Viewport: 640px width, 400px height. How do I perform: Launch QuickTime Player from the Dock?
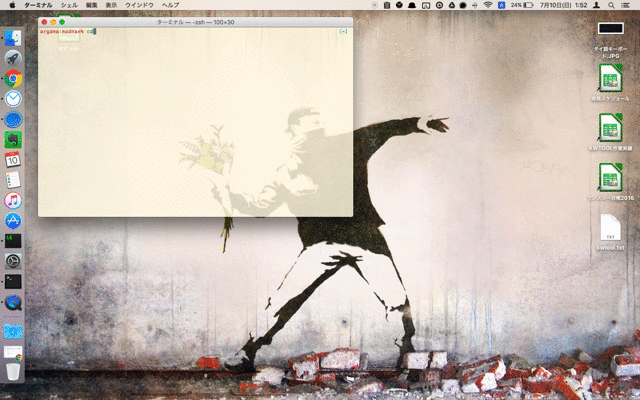(x=13, y=302)
